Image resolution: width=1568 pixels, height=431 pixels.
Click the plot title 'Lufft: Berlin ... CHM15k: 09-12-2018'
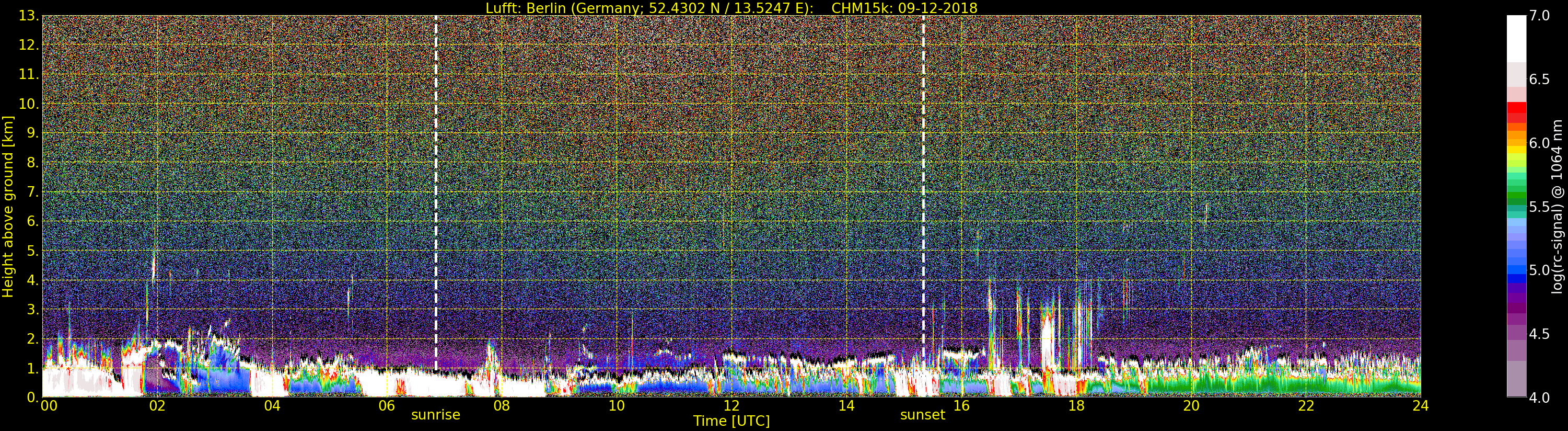(x=731, y=8)
